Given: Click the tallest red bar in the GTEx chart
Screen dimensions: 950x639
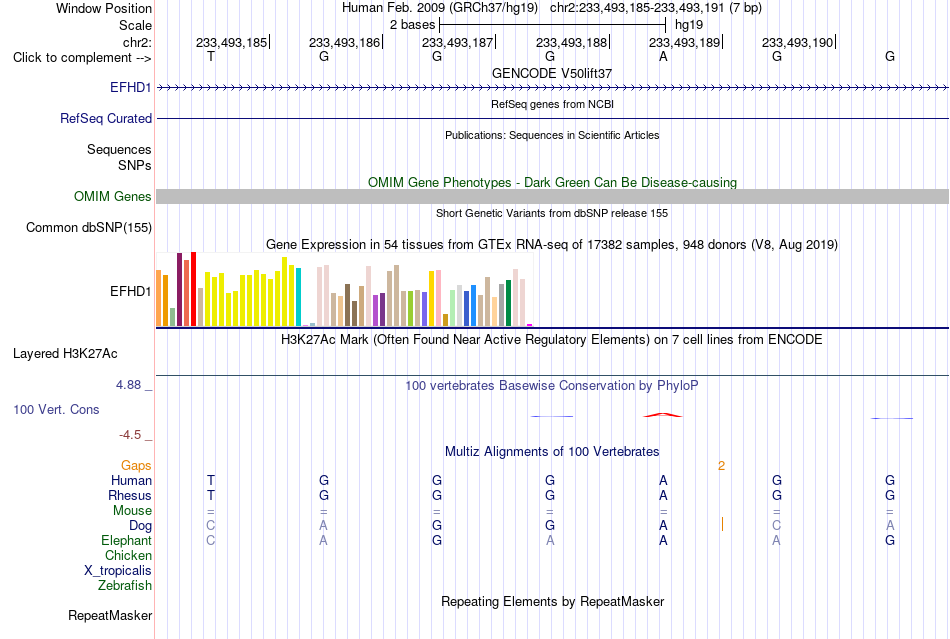Looking at the screenshot, I should (x=193, y=289).
